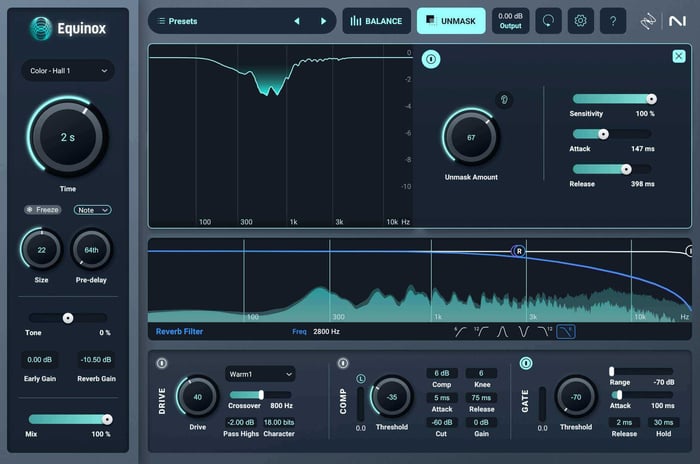Click the Freq 2800 Hz value
This screenshot has height=464, width=700.
tap(326, 331)
